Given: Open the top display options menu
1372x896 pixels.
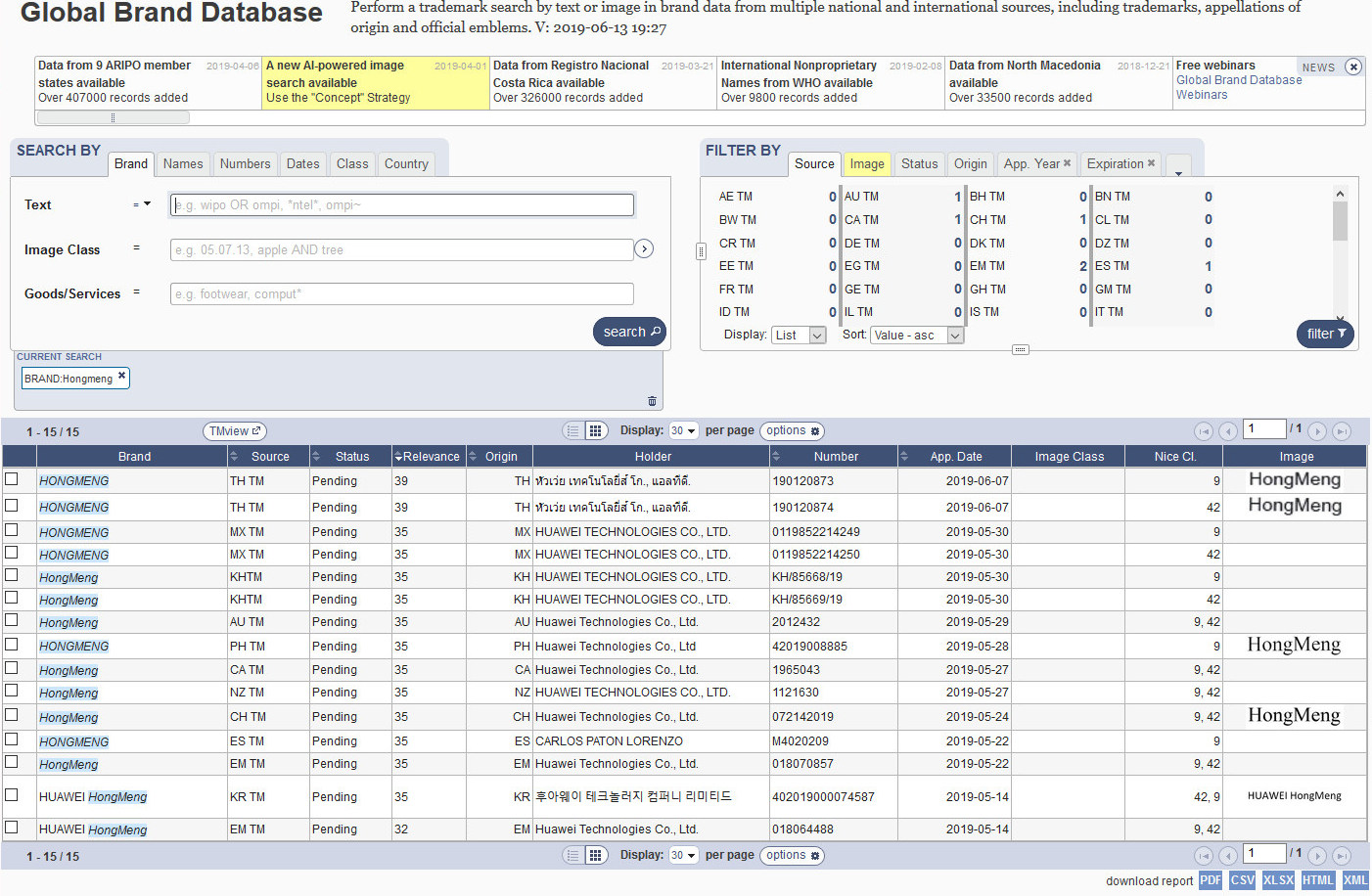Looking at the screenshot, I should click(792, 430).
